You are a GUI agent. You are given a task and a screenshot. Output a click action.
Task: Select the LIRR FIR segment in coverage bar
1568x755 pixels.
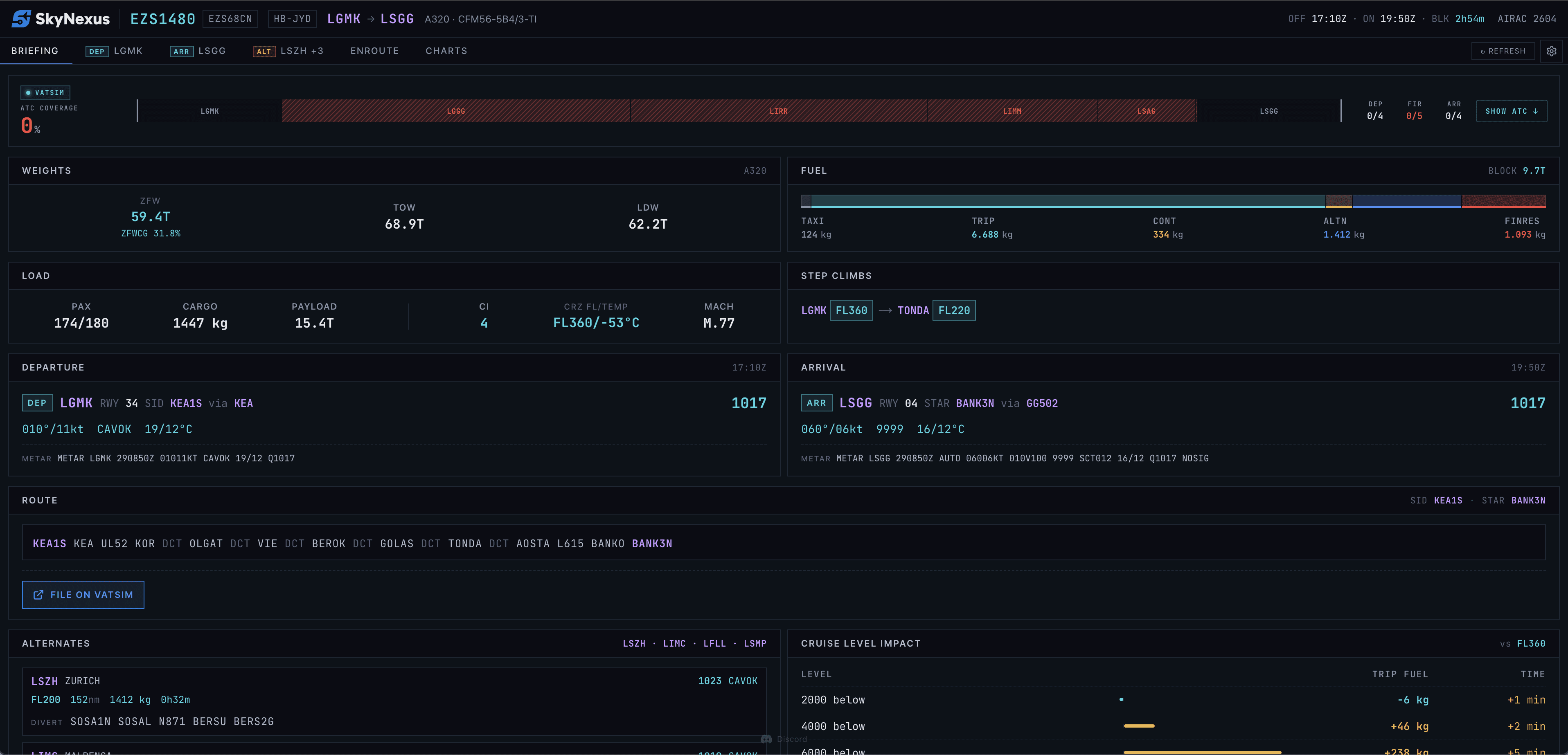pyautogui.click(x=779, y=111)
